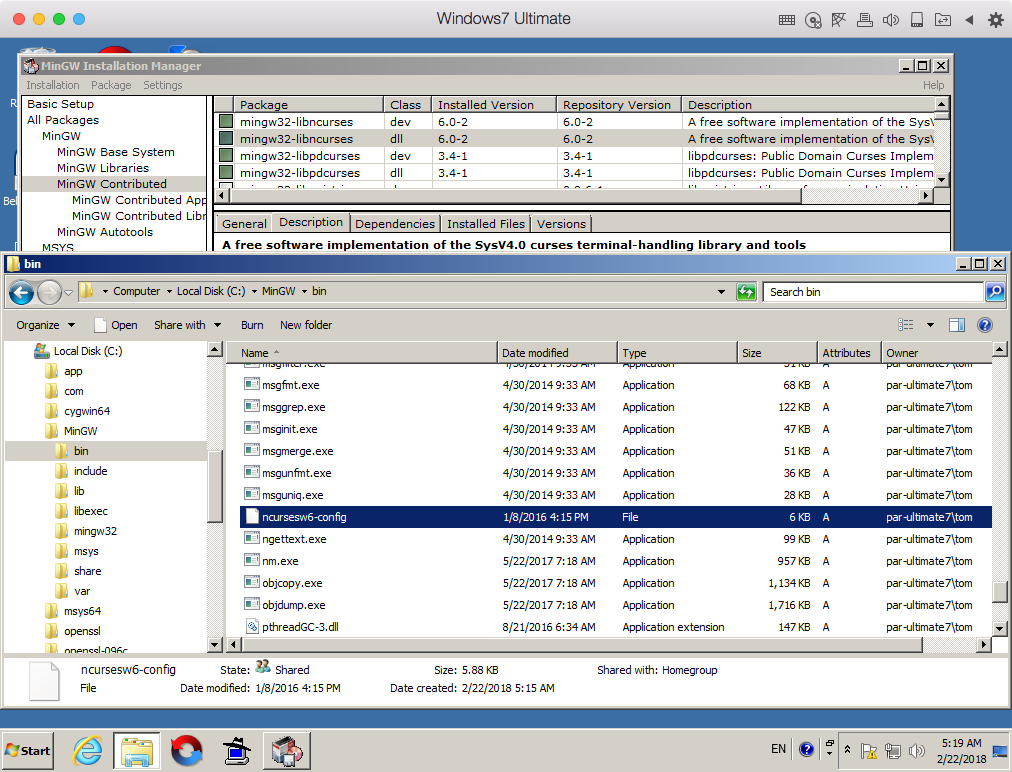Show the preview pane icon

point(956,325)
